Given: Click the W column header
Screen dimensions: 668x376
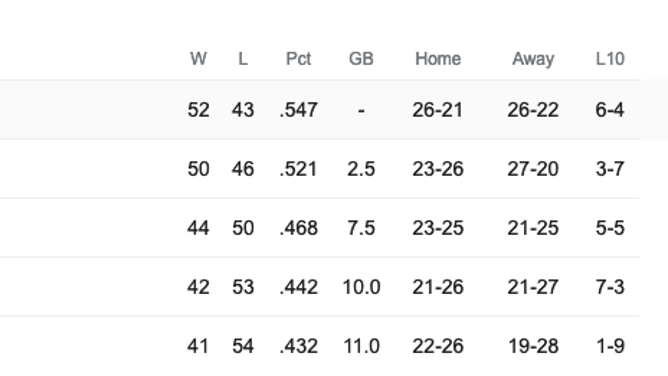Looking at the screenshot, I should click(198, 59).
